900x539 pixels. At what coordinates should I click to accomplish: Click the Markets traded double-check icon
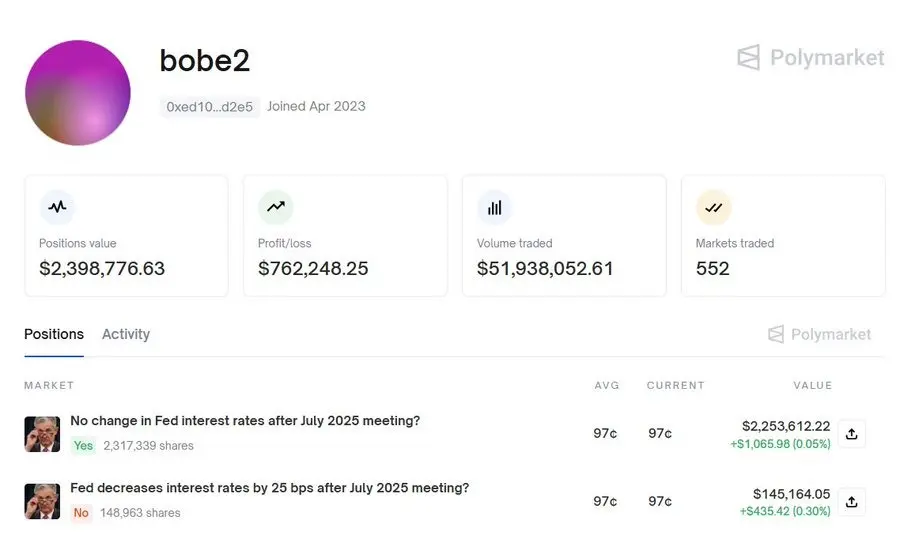tap(713, 207)
